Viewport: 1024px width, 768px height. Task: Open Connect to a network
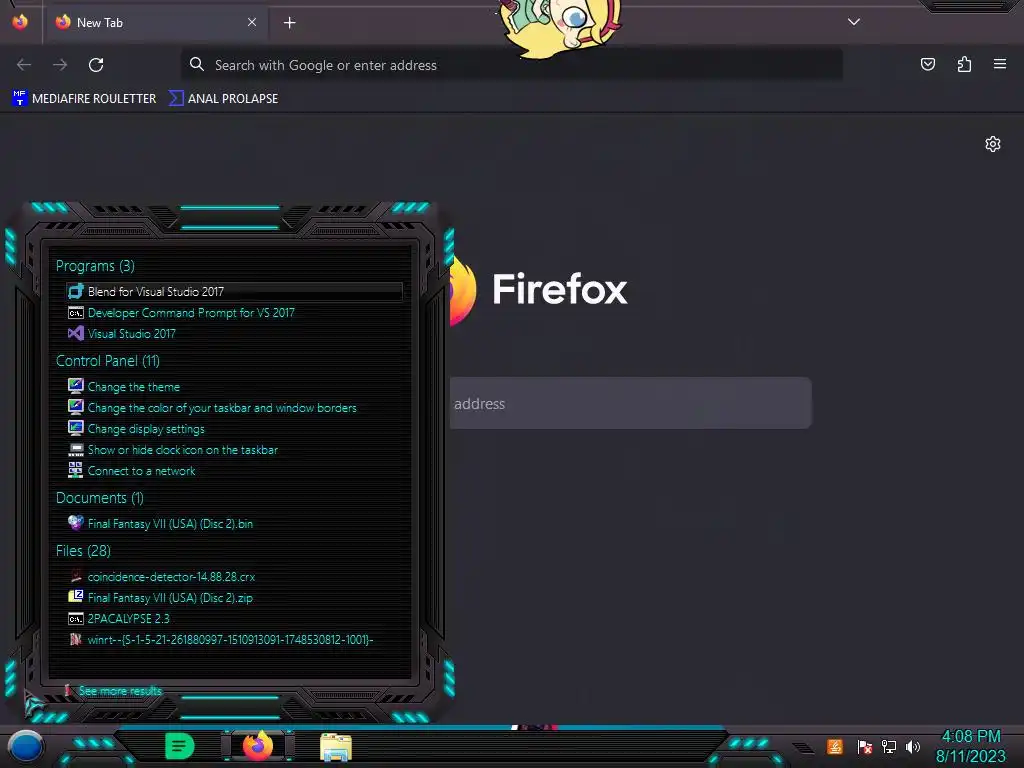(x=141, y=471)
